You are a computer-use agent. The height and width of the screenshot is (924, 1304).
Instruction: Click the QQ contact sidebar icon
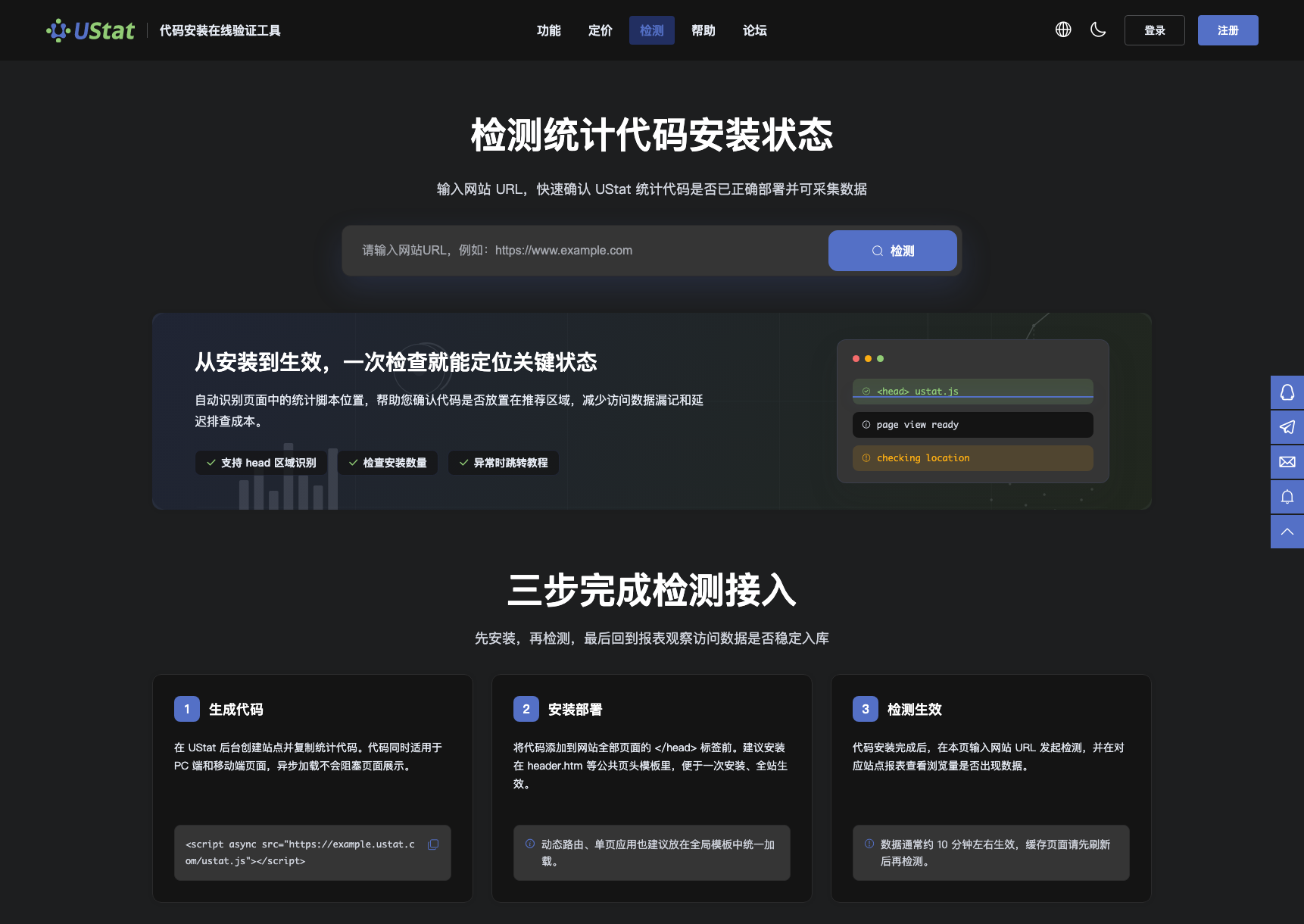pyautogui.click(x=1287, y=392)
